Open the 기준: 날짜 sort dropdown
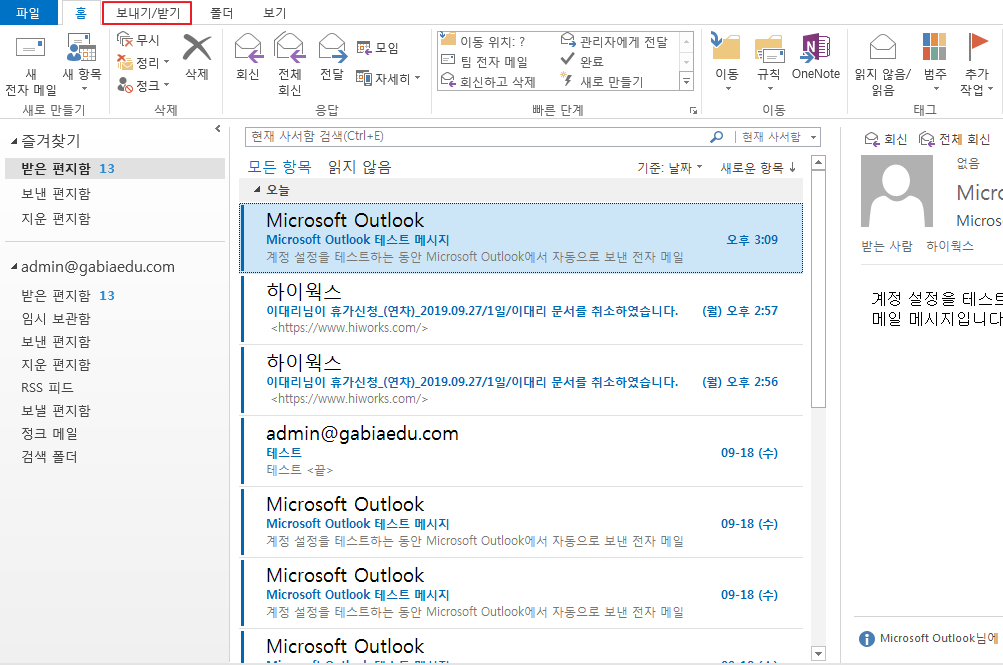1003x665 pixels. [x=670, y=168]
